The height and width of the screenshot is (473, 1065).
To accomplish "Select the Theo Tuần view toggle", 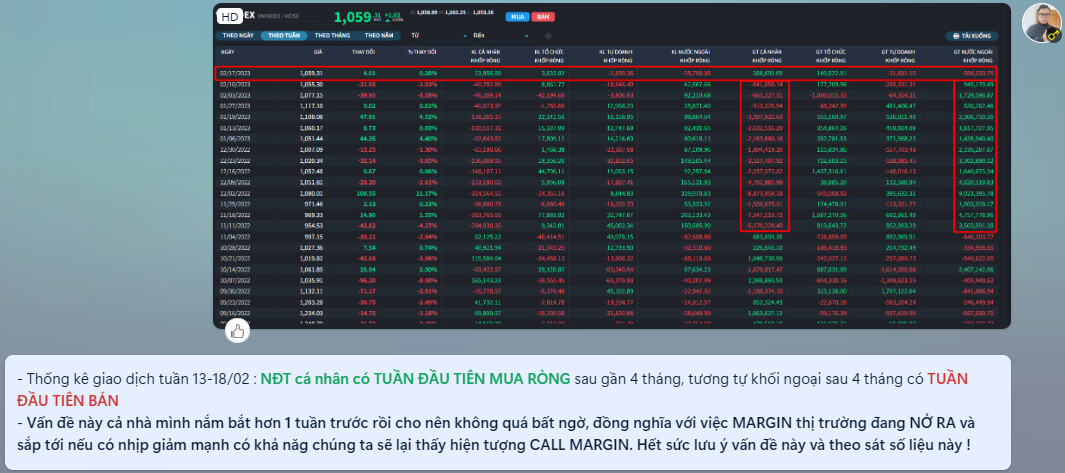I will [x=284, y=35].
